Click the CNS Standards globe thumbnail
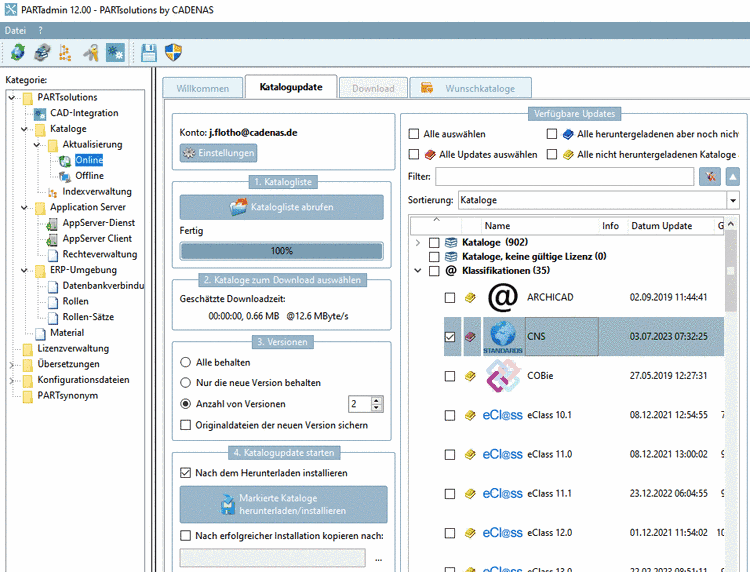This screenshot has width=750, height=572. click(503, 336)
